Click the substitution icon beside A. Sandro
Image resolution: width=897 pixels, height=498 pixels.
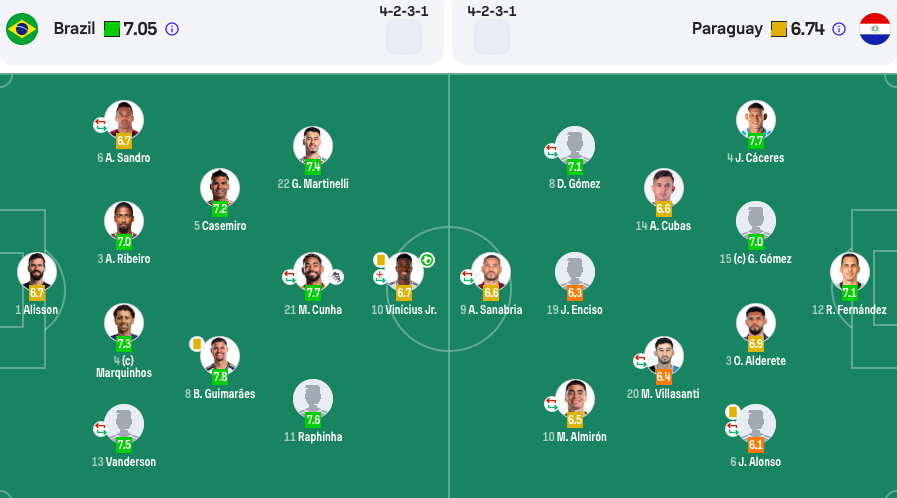[x=101, y=125]
